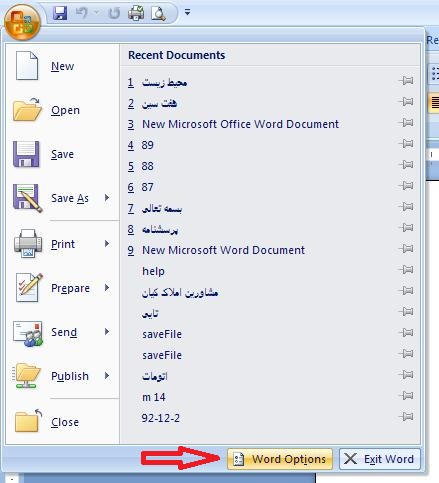Image resolution: width=439 pixels, height=483 pixels.
Task: Click the purple floppy icon beside Save
Action: pyautogui.click(x=26, y=154)
